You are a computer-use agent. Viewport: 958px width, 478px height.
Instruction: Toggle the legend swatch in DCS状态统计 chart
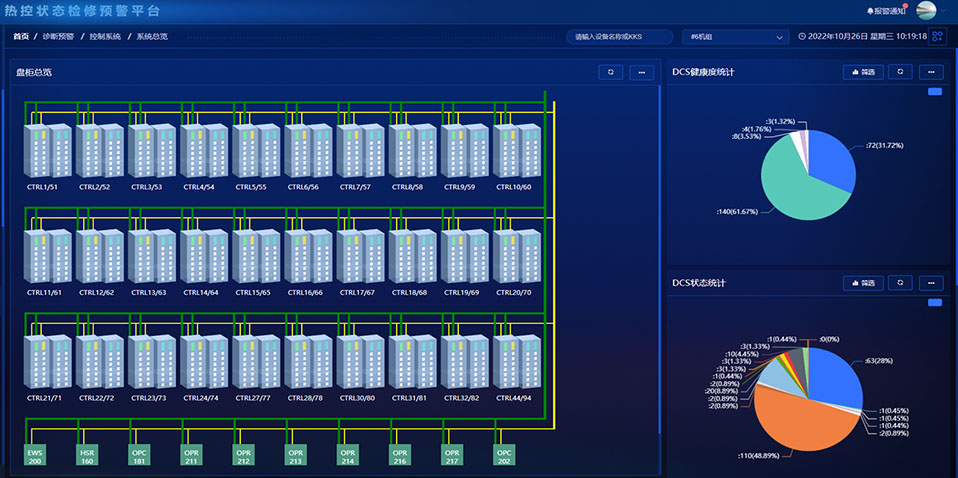point(935,303)
